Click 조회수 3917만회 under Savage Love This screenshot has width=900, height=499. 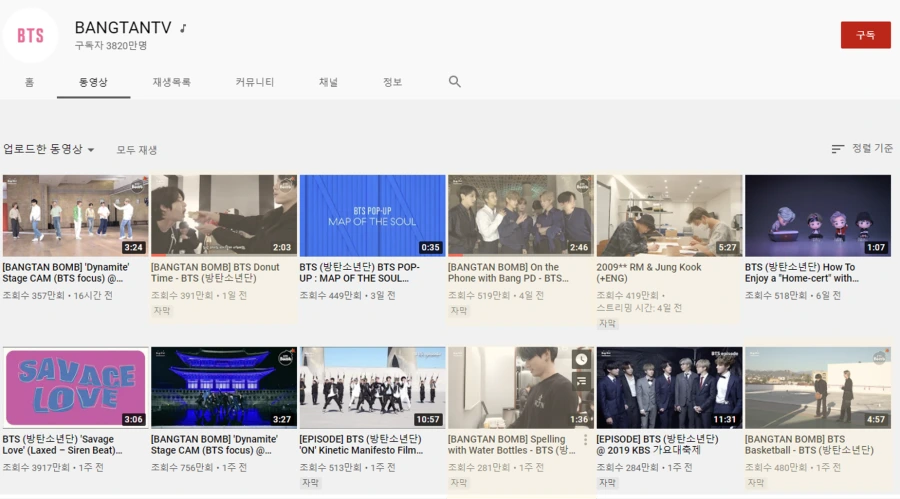point(36,467)
